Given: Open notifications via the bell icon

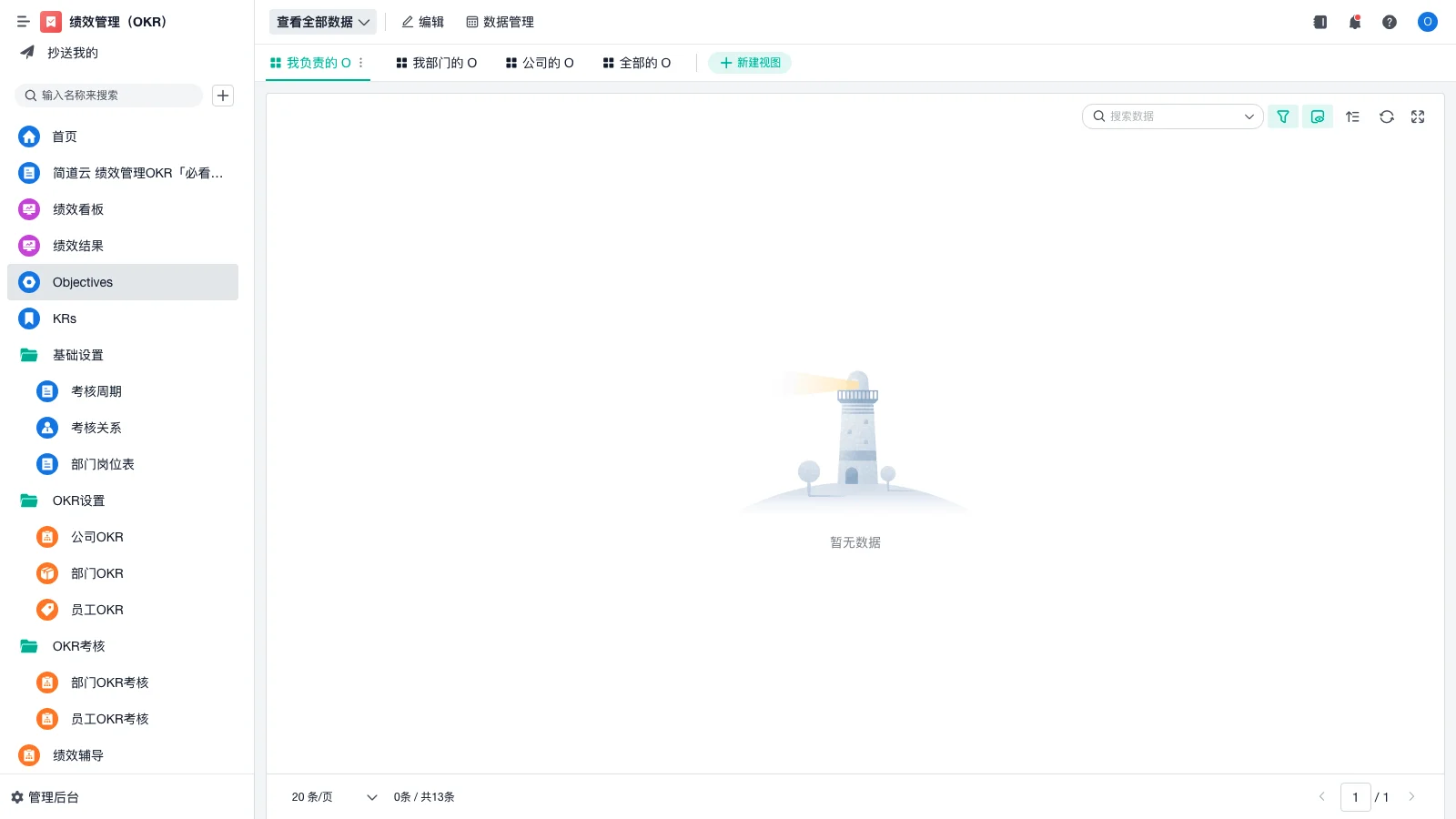Looking at the screenshot, I should tap(1354, 22).
